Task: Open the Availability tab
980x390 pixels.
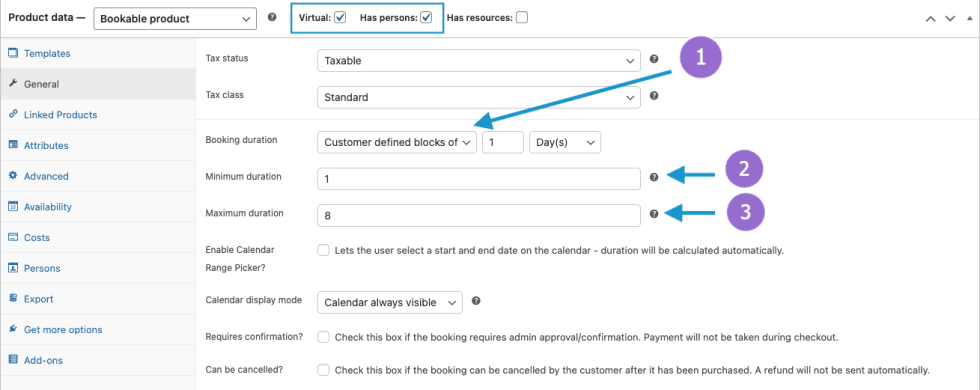Action: [x=48, y=207]
